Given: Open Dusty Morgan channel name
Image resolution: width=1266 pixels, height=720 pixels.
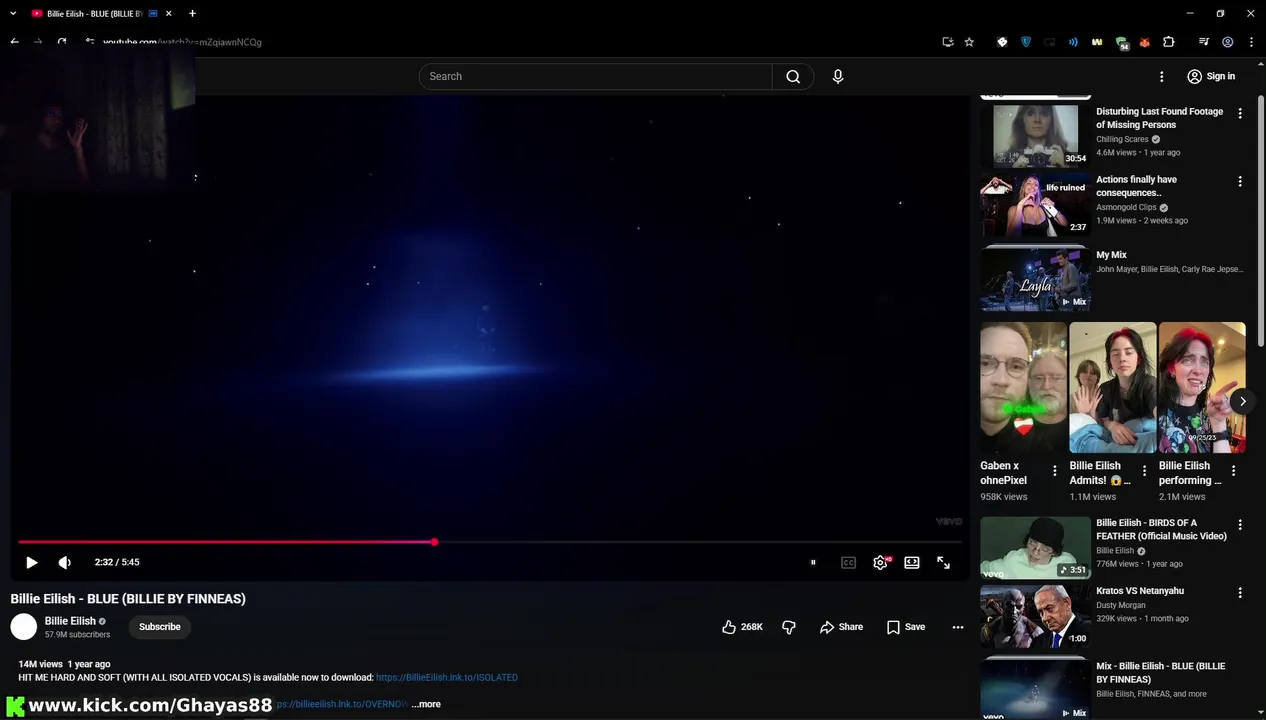Looking at the screenshot, I should point(1121,606).
